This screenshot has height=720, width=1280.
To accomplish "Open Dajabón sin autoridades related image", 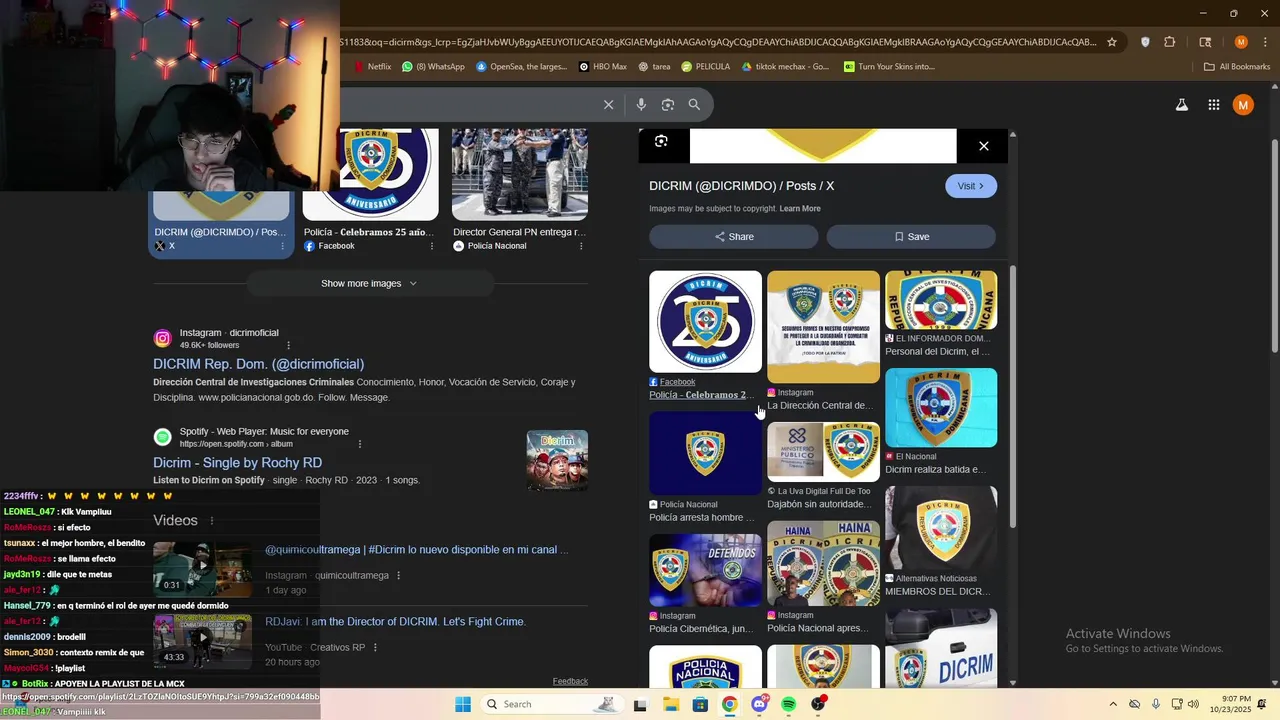I will [x=823, y=452].
